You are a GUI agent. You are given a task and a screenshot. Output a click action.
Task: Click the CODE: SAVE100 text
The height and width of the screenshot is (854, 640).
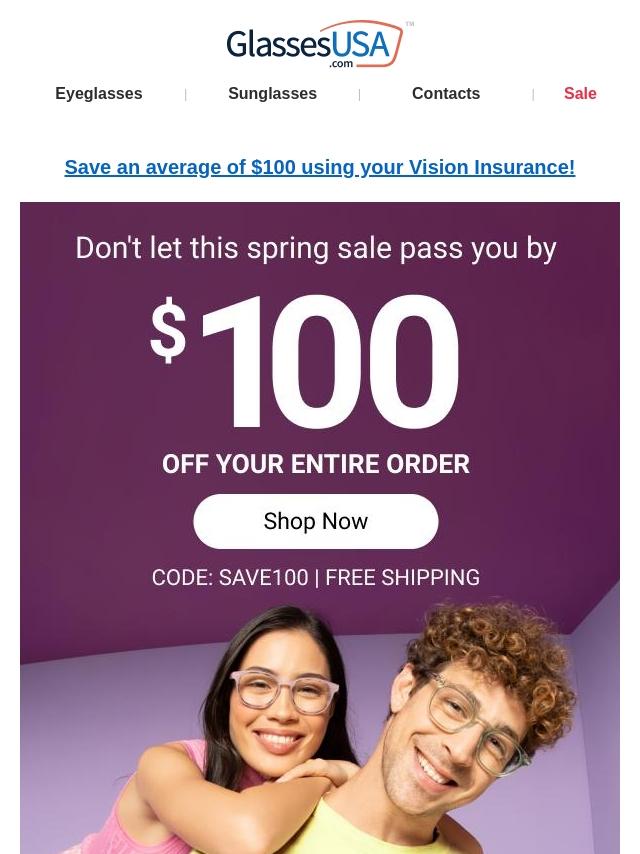pos(230,577)
